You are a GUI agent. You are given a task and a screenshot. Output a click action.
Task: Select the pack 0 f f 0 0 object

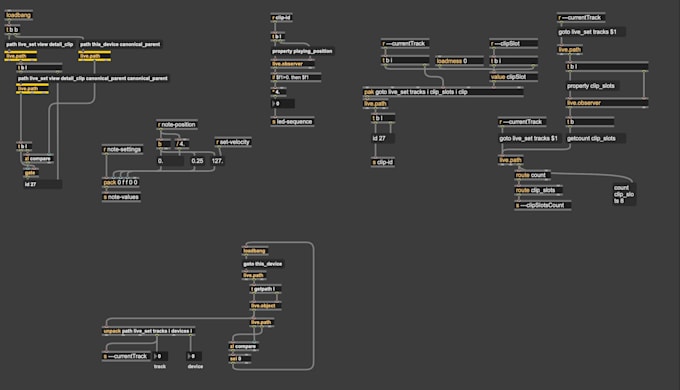(121, 182)
